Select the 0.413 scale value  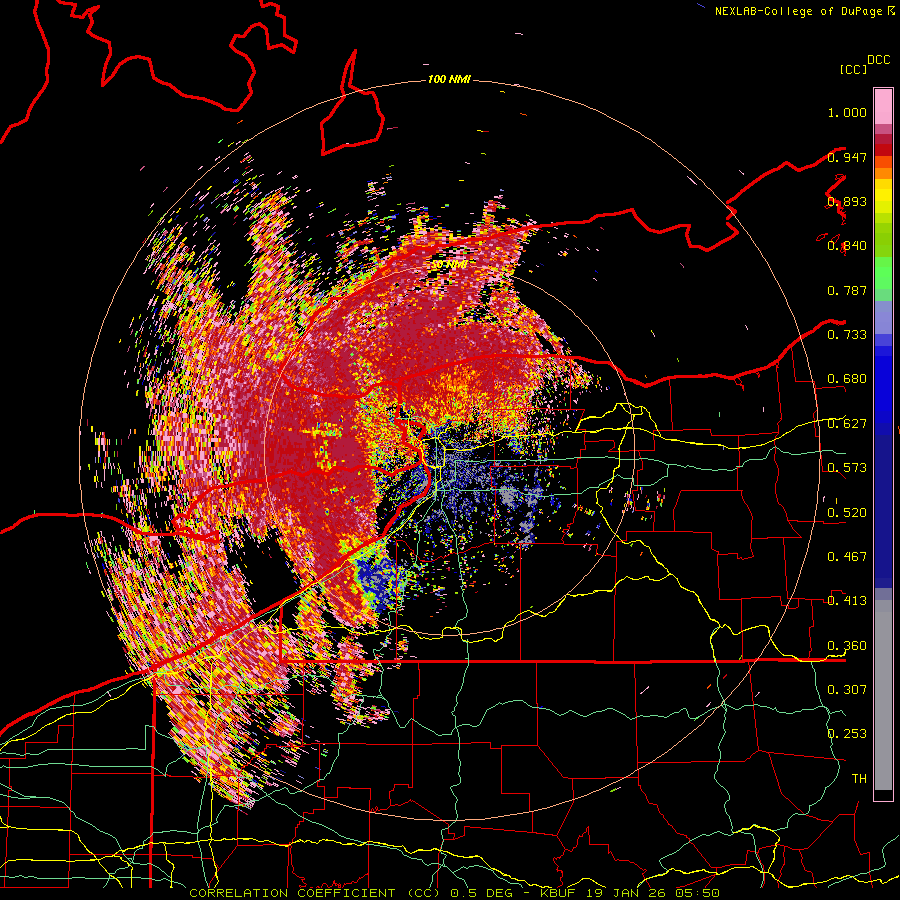tap(847, 601)
